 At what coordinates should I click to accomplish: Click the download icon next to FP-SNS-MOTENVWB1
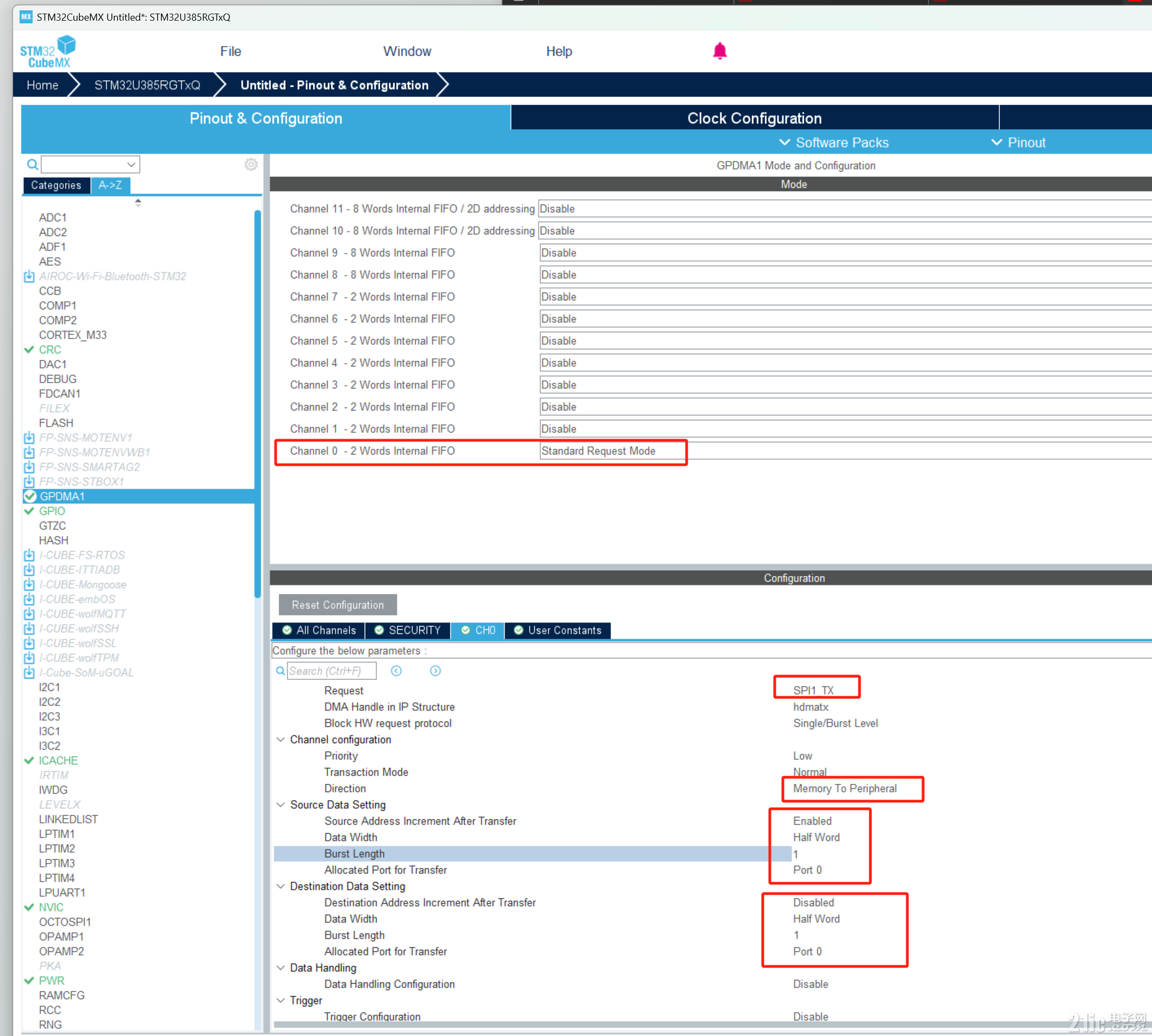tap(29, 453)
